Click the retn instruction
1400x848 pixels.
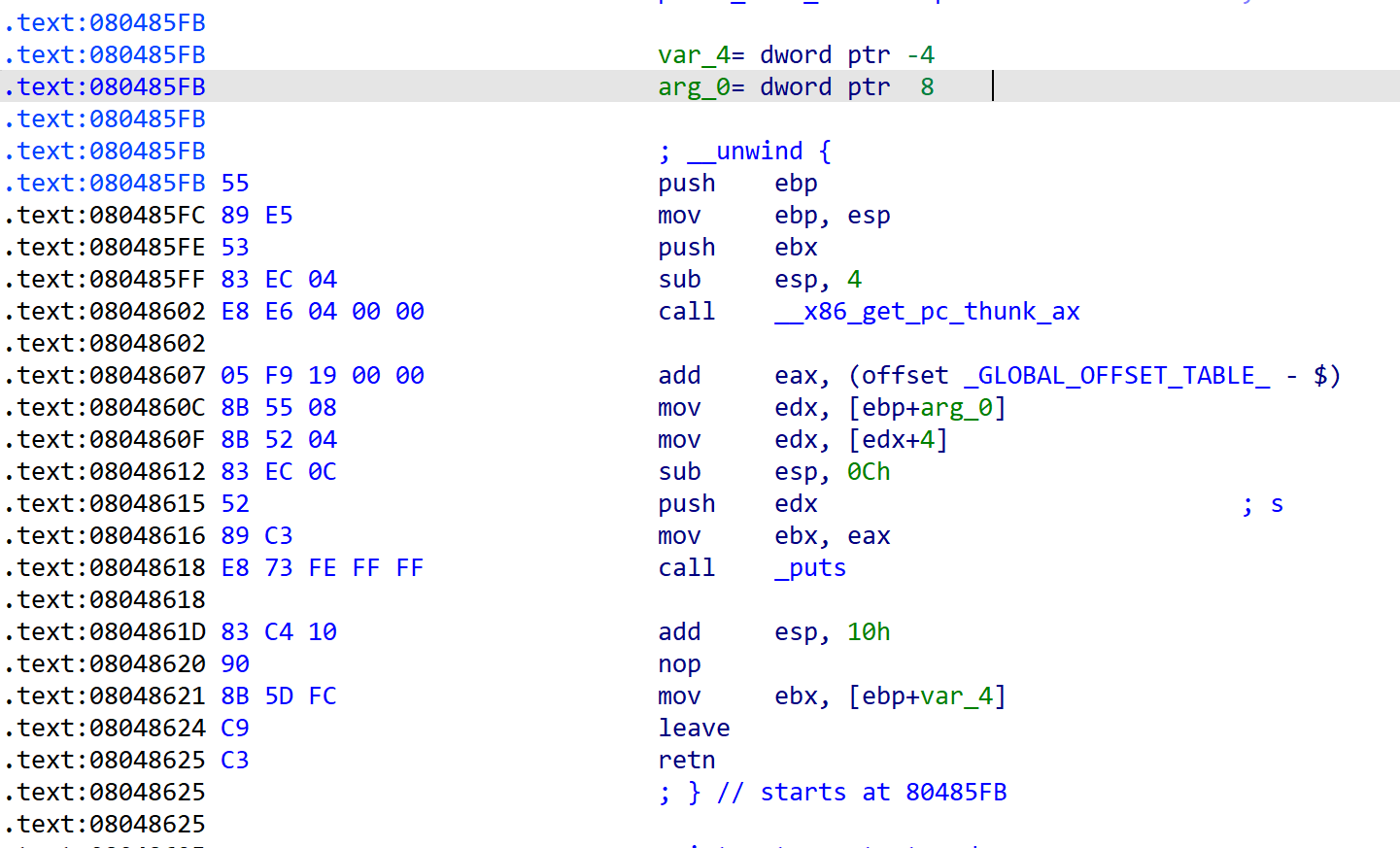[686, 760]
